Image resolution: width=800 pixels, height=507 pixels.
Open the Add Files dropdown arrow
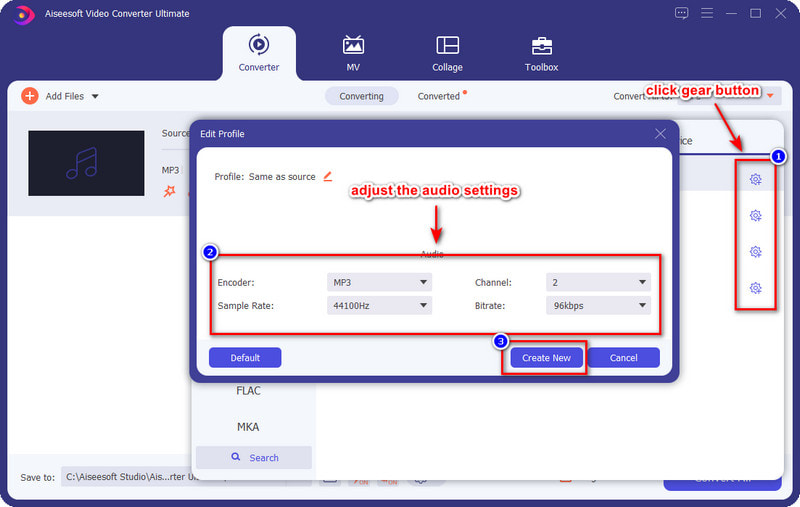[95, 96]
